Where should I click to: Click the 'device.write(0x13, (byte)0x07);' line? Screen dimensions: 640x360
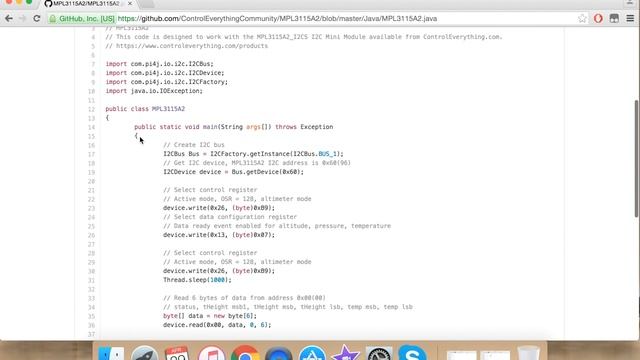219,235
